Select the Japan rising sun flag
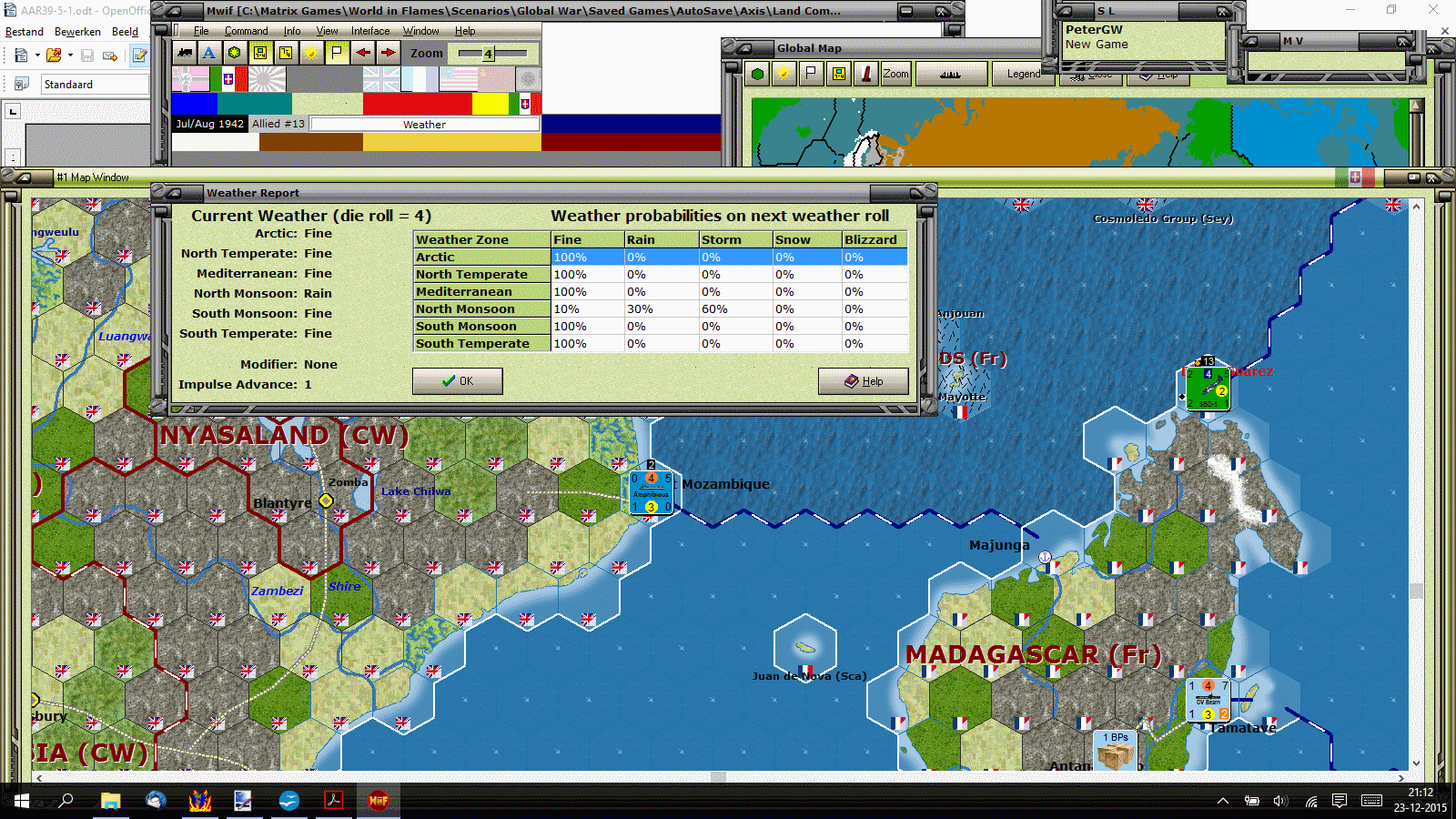The width and height of the screenshot is (1456, 819). pyautogui.click(x=267, y=79)
